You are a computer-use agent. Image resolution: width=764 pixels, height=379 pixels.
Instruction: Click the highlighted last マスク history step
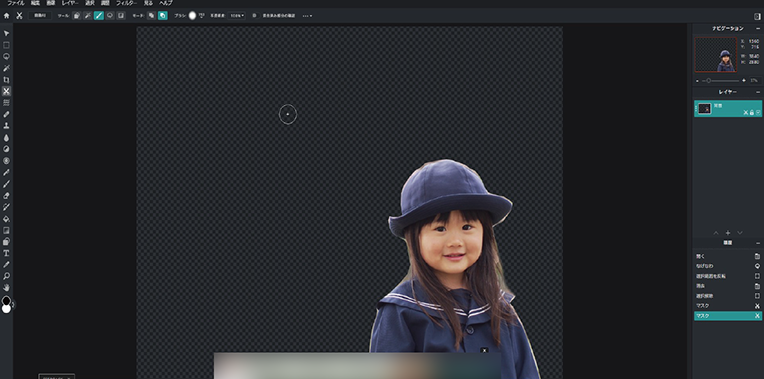(728, 316)
